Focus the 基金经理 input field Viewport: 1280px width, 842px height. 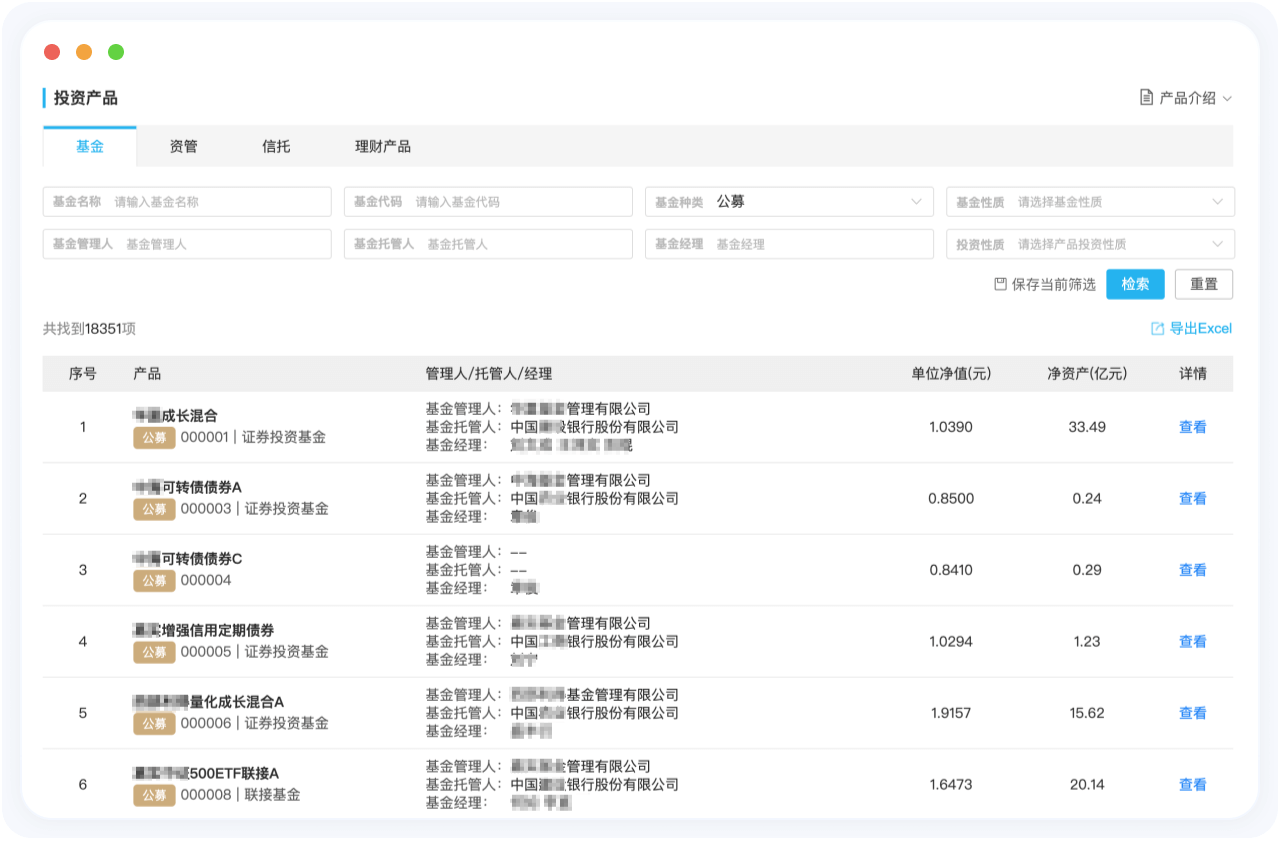pyautogui.click(x=789, y=244)
